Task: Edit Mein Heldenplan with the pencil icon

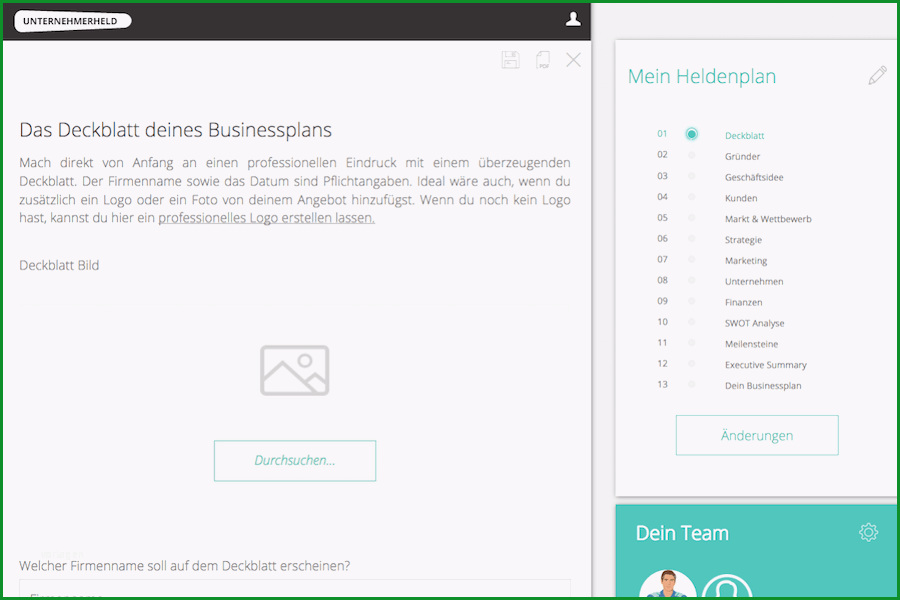Action: (877, 75)
